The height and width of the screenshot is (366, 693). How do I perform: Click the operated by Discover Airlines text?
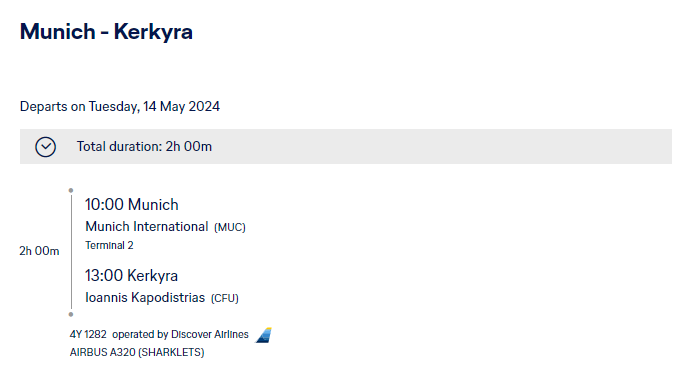180,335
